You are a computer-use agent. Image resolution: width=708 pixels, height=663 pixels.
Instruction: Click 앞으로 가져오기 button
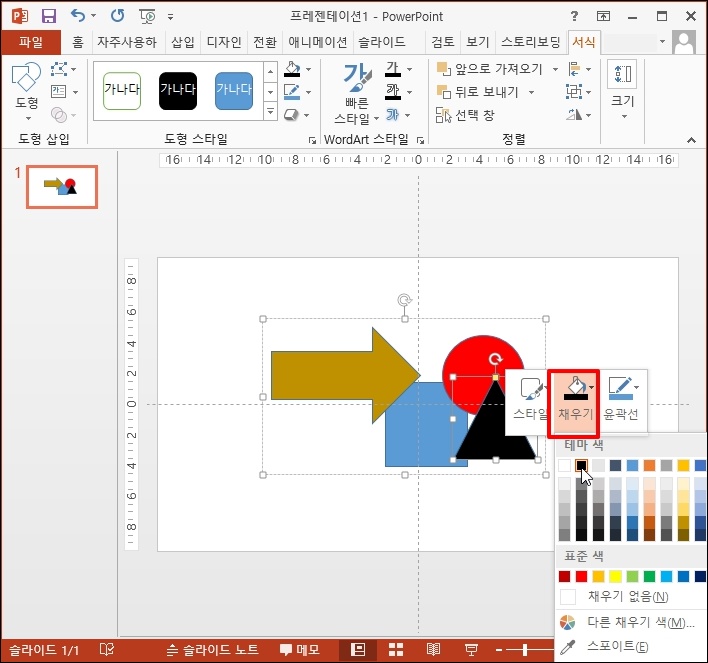[x=489, y=69]
